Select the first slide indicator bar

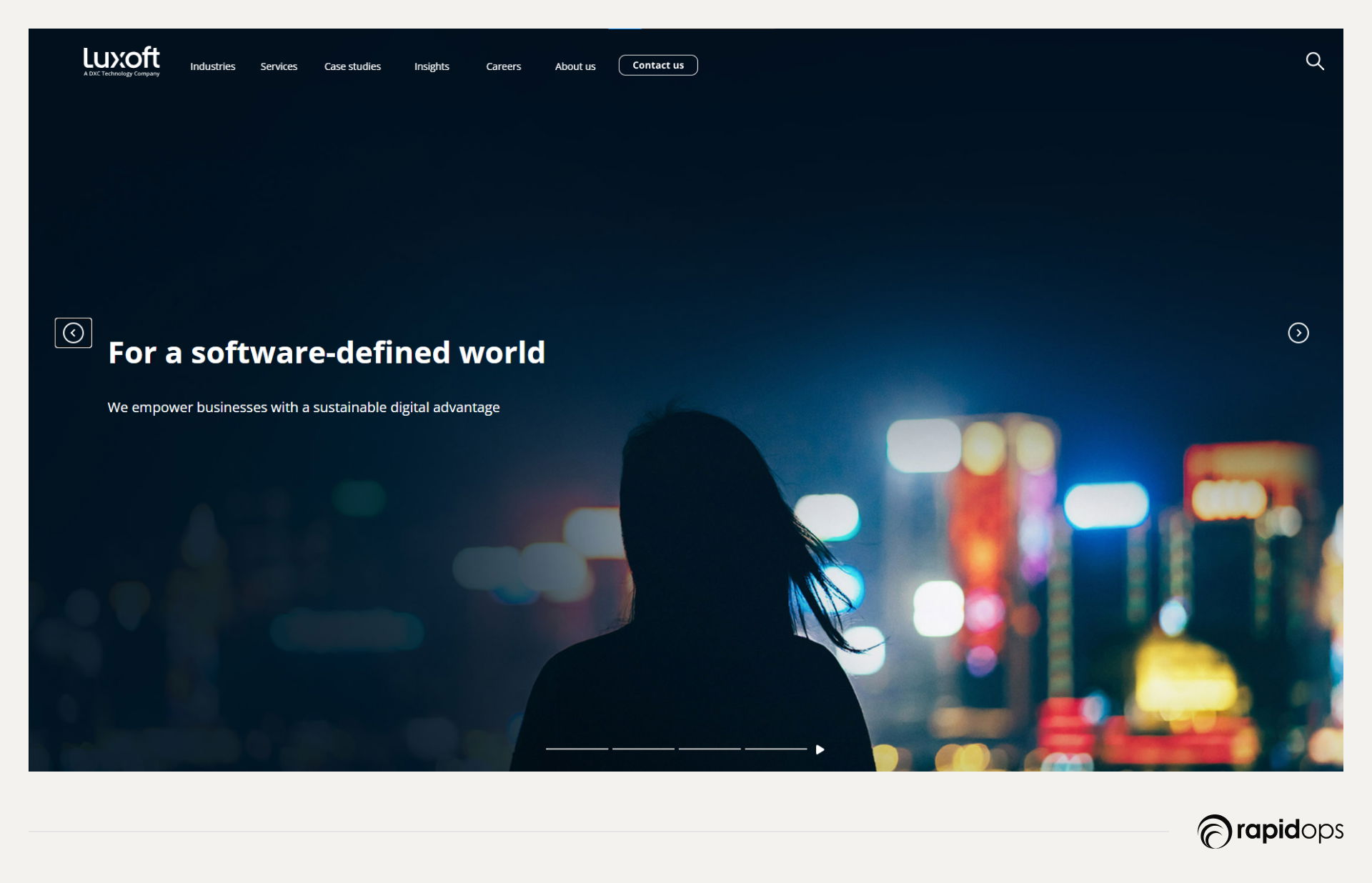coord(577,749)
